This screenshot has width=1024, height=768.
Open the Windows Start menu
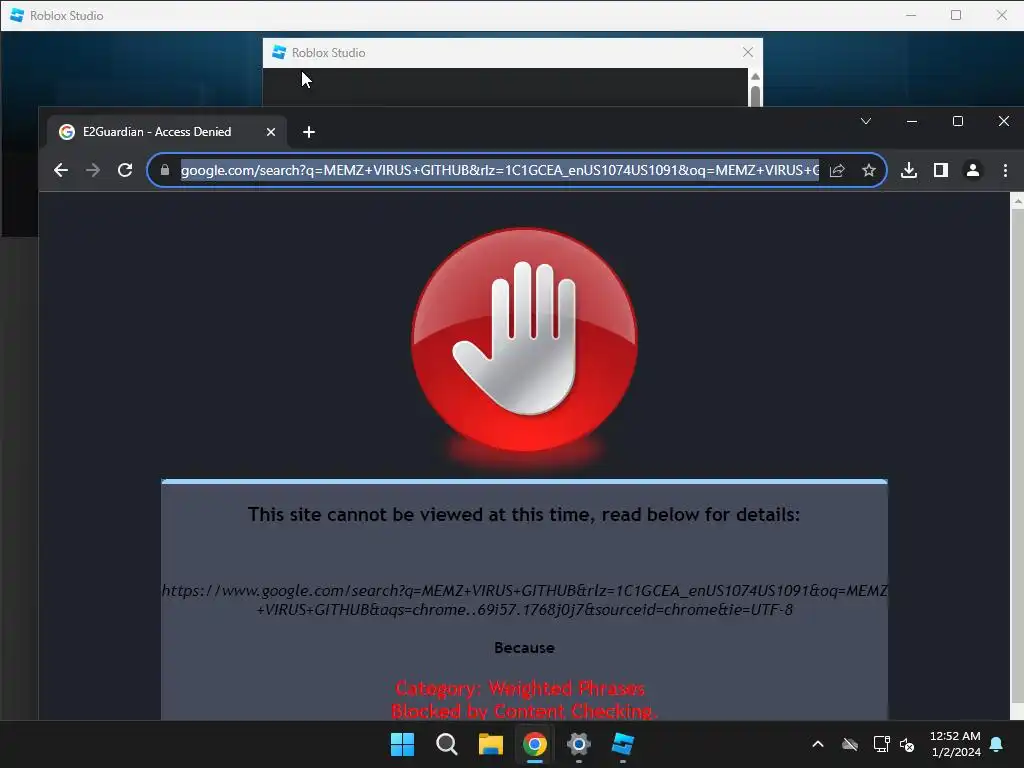(402, 744)
